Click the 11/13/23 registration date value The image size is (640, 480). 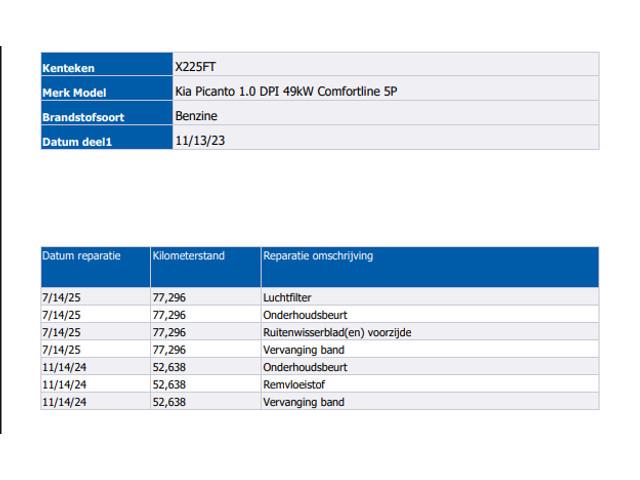tap(200, 140)
